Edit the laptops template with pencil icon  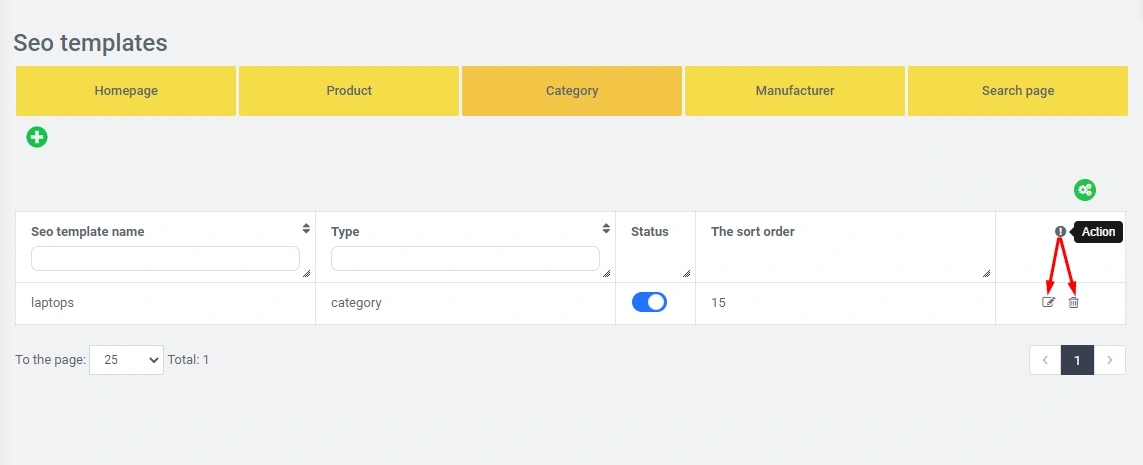[x=1048, y=302]
